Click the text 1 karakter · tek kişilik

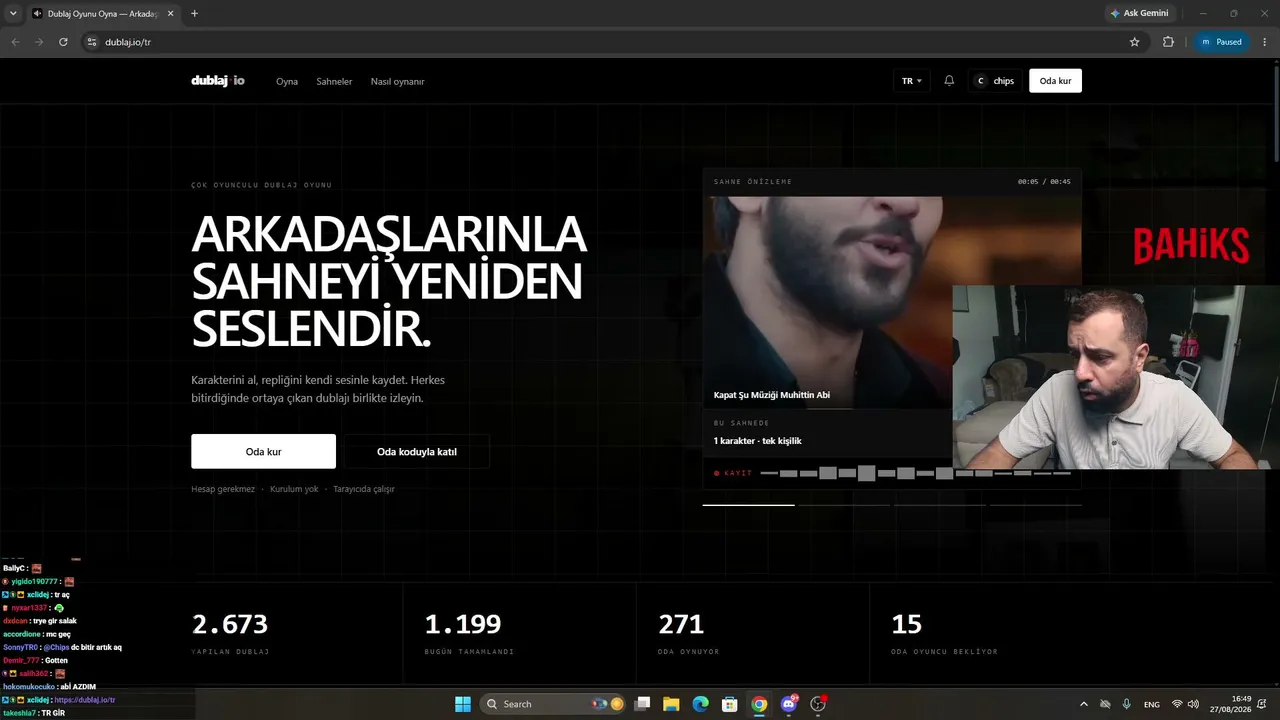click(757, 441)
